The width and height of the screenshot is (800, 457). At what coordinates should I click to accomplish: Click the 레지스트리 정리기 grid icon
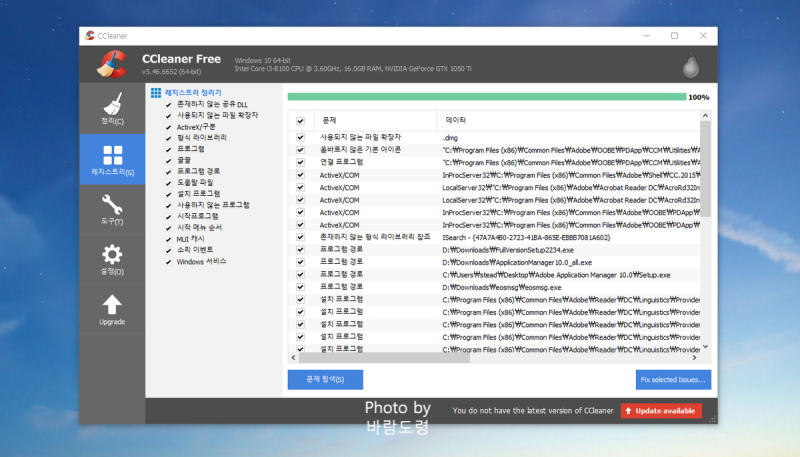point(156,92)
